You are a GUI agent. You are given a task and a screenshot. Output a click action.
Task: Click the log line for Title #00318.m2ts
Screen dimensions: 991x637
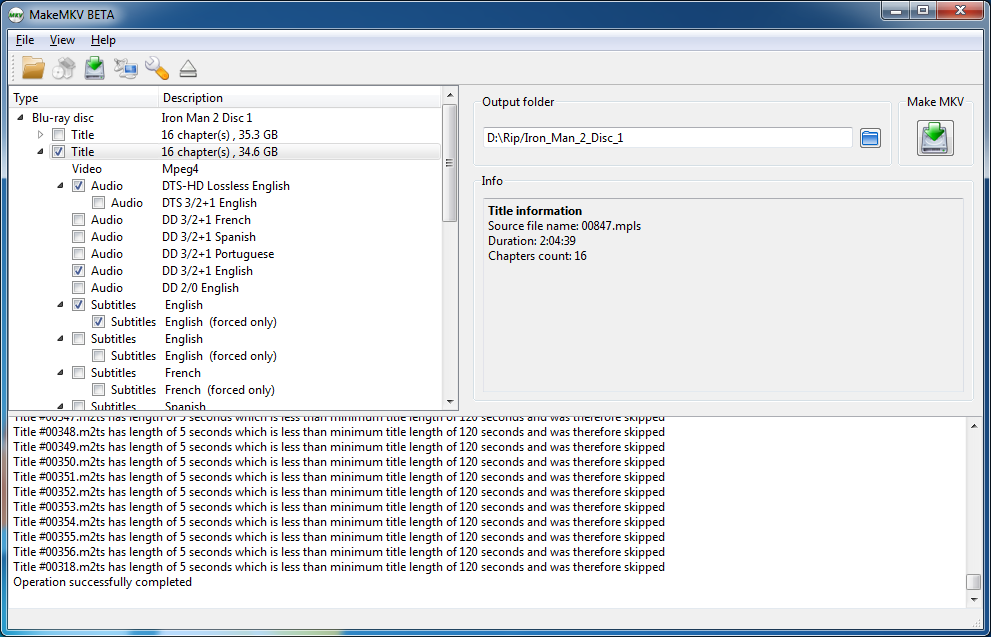pos(339,567)
